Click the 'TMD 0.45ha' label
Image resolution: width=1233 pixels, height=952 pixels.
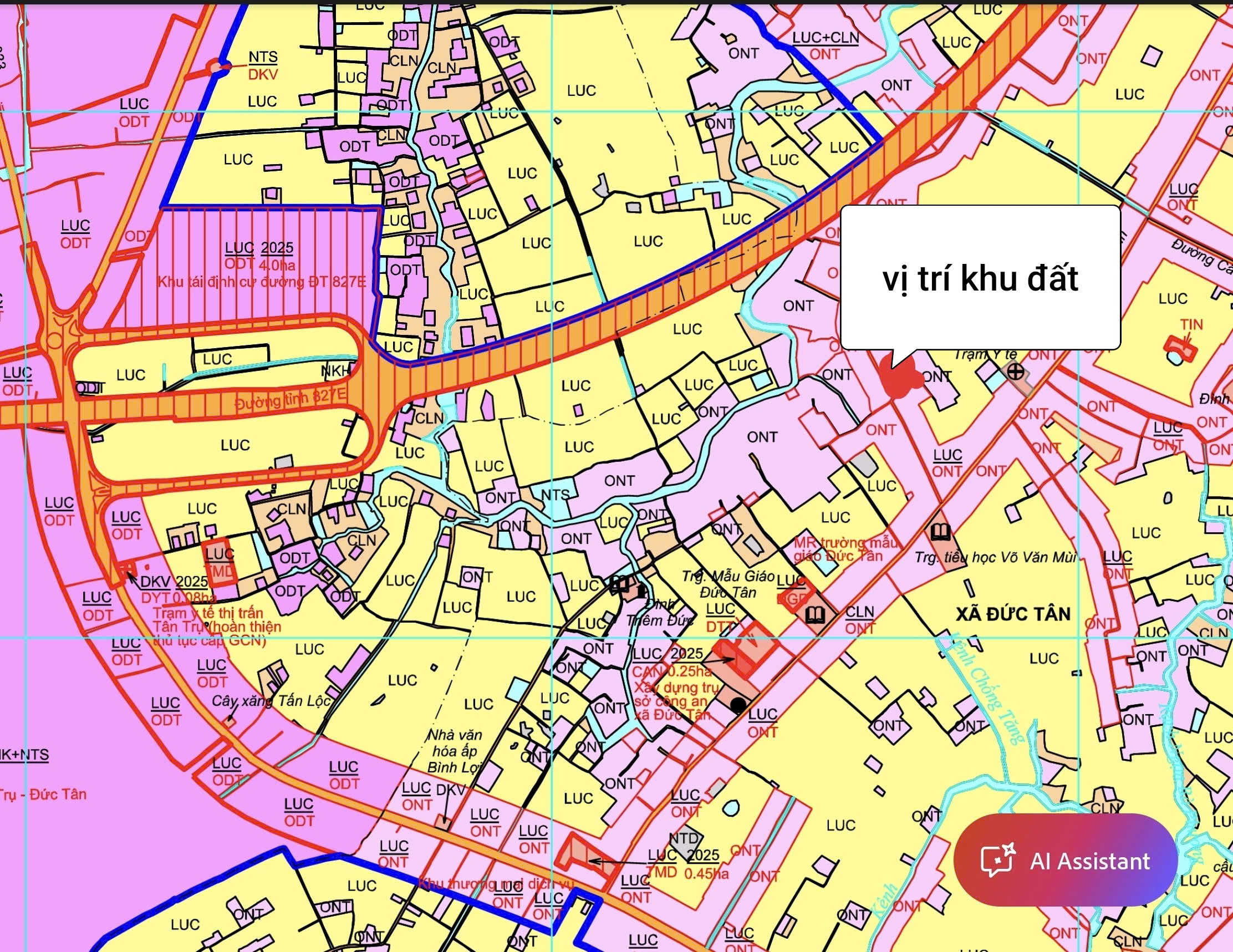click(687, 873)
